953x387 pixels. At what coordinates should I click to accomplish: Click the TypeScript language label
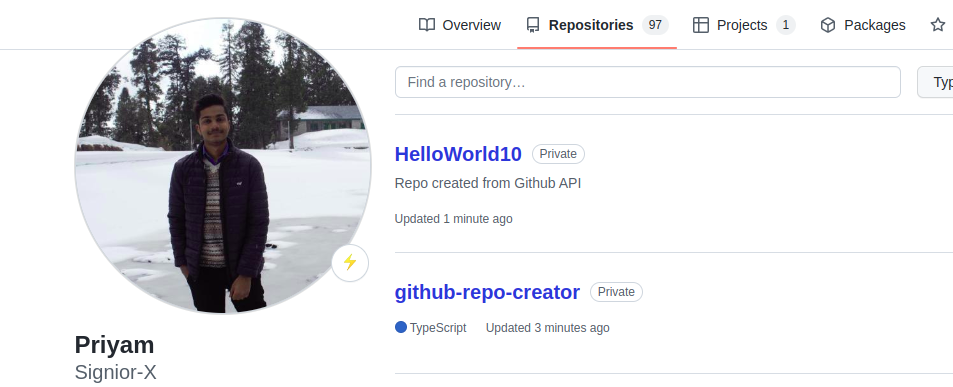point(438,328)
